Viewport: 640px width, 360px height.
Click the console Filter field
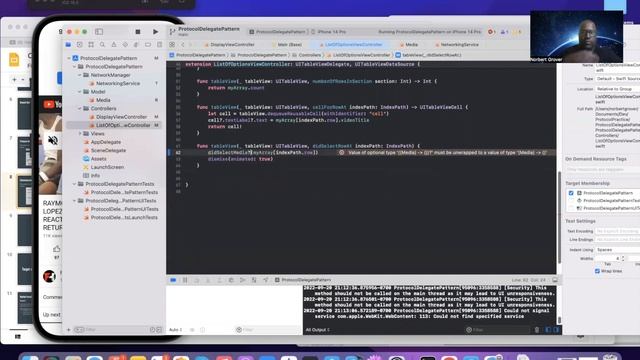pyautogui.click(x=498, y=330)
